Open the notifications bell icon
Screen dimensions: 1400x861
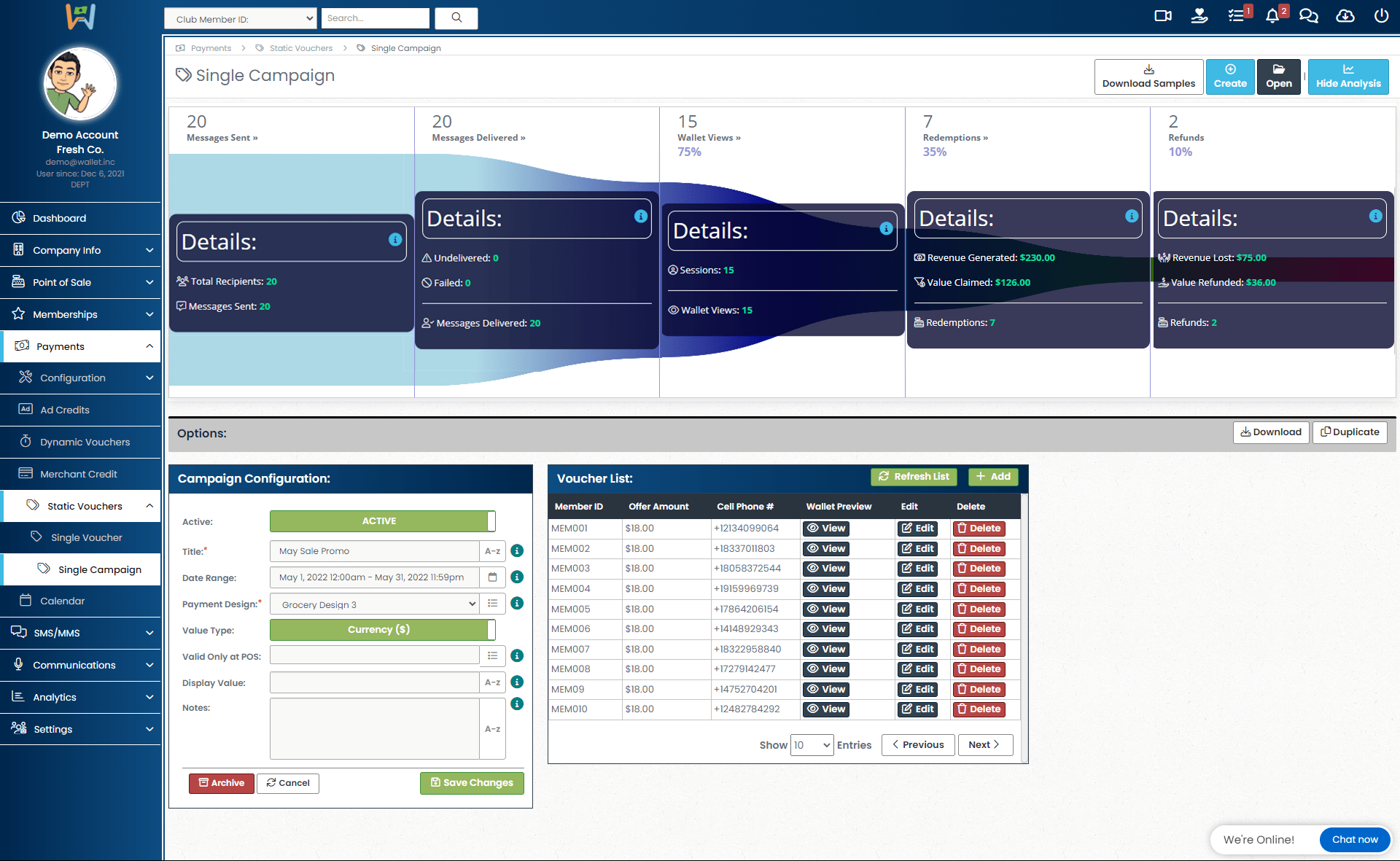1272,16
